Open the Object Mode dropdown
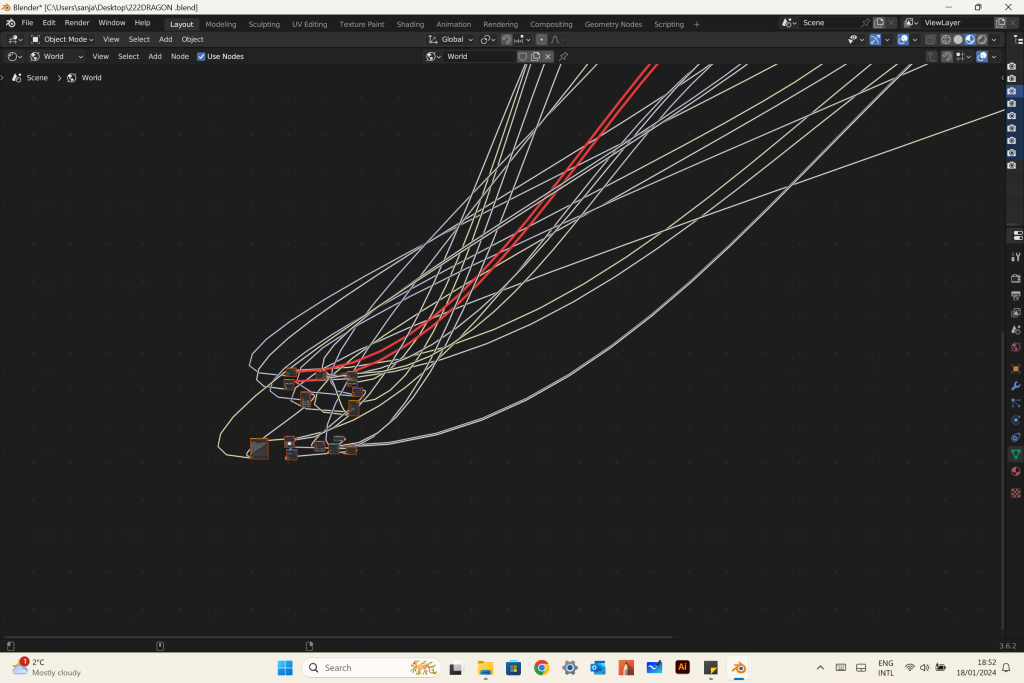Image resolution: width=1024 pixels, height=683 pixels. coord(63,40)
